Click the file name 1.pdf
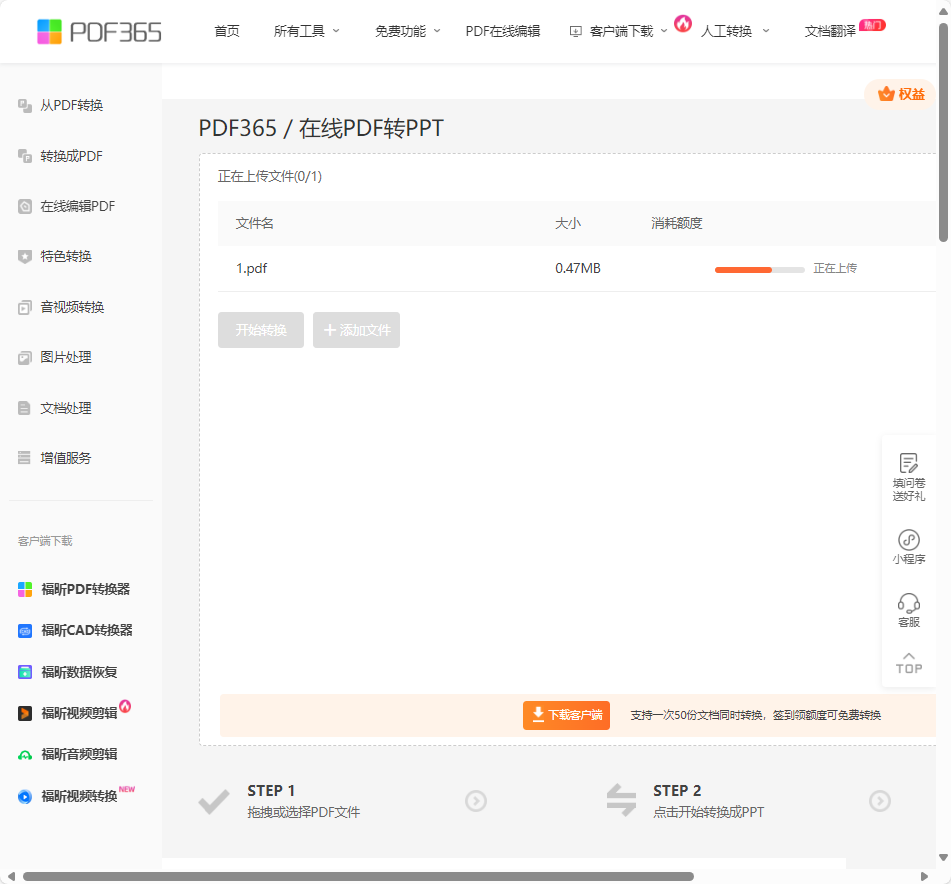Image resolution: width=951 pixels, height=884 pixels. [x=252, y=269]
